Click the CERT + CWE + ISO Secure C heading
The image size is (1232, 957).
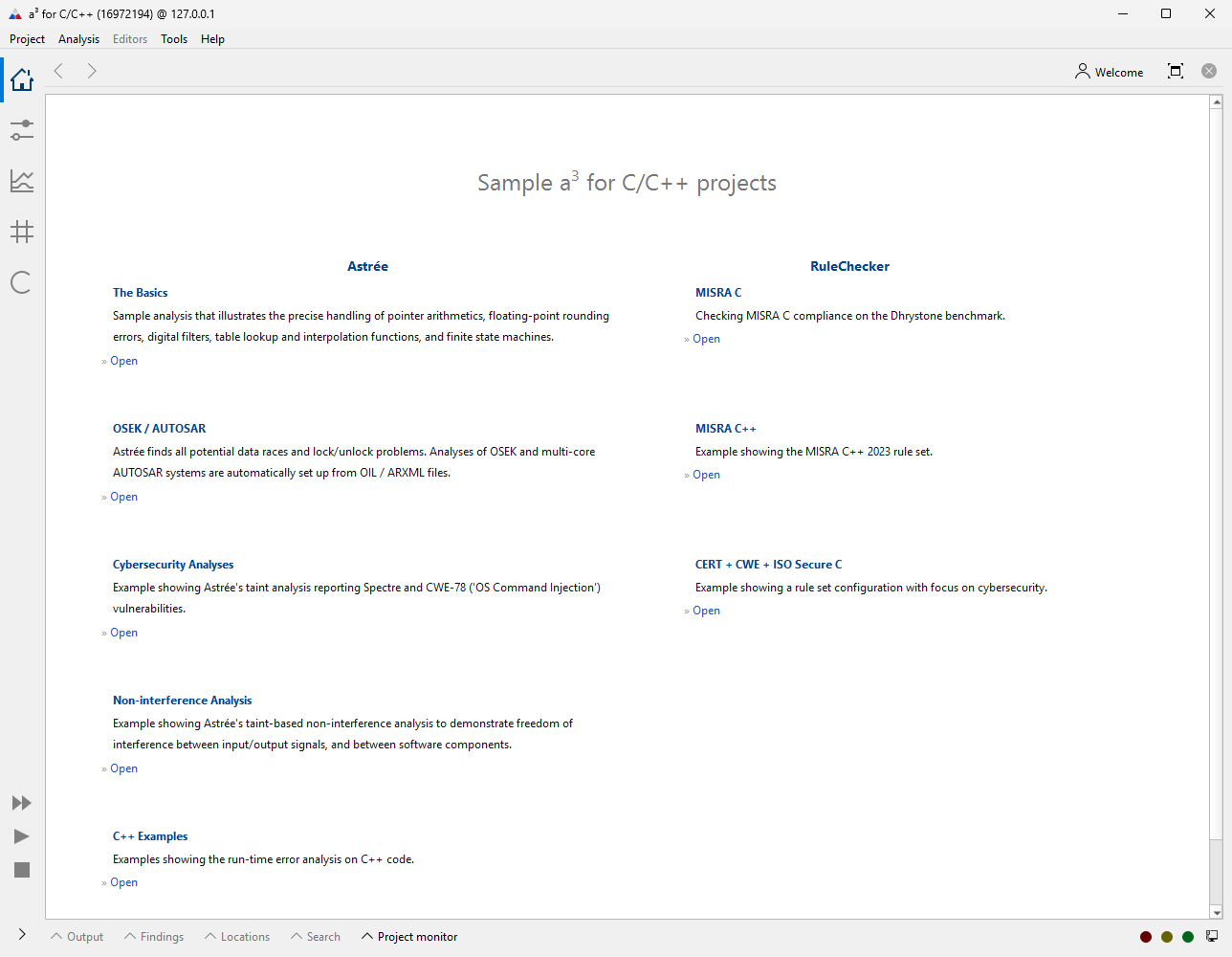tap(768, 565)
